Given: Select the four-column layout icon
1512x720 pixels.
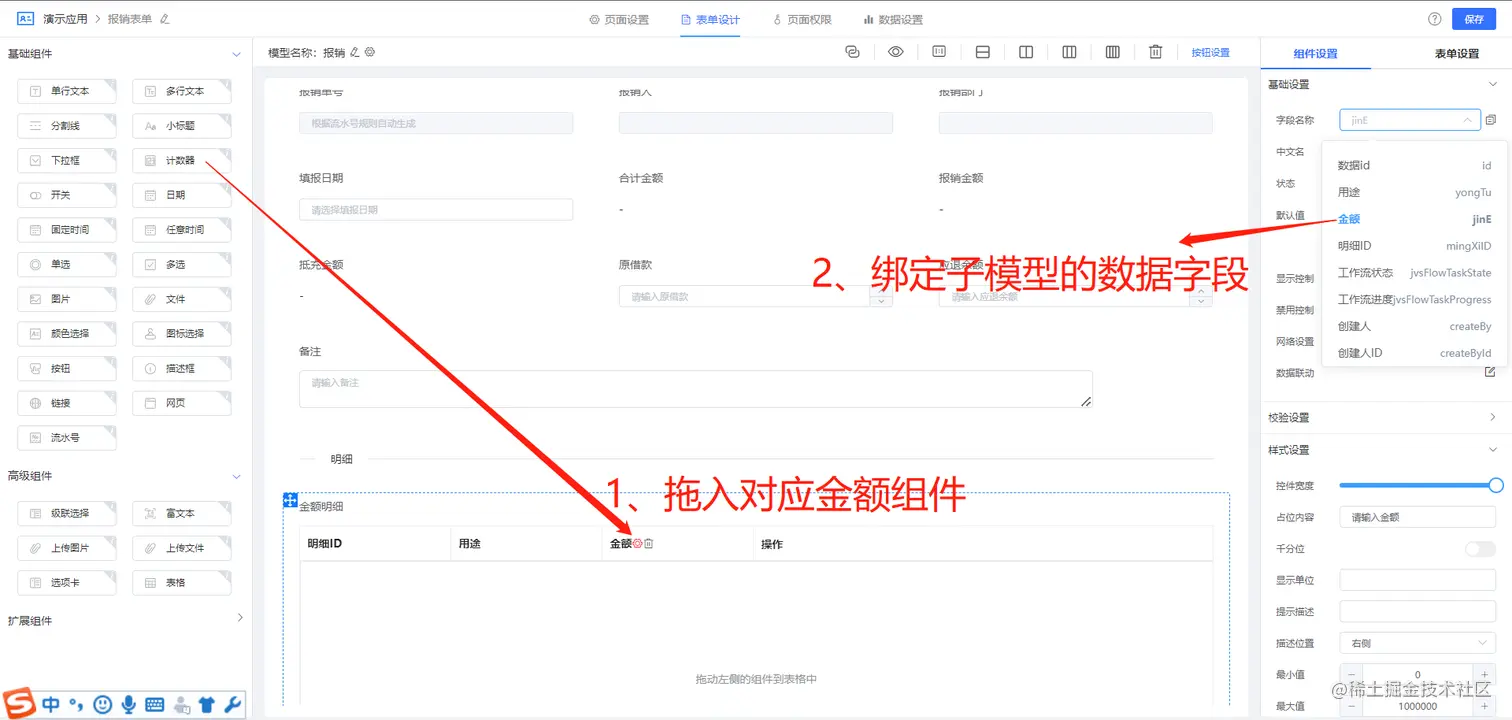Looking at the screenshot, I should (1112, 52).
